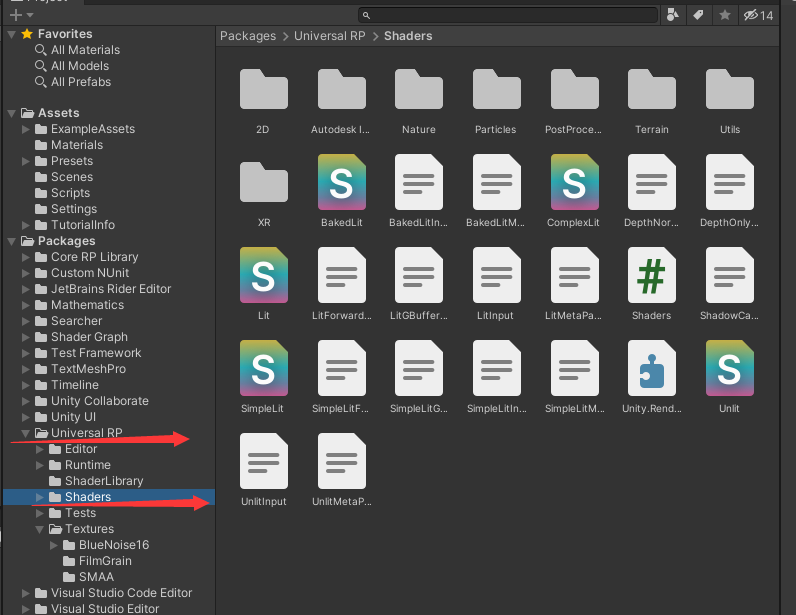796x615 pixels.
Task: Open the Utils folder
Action: pos(729,89)
